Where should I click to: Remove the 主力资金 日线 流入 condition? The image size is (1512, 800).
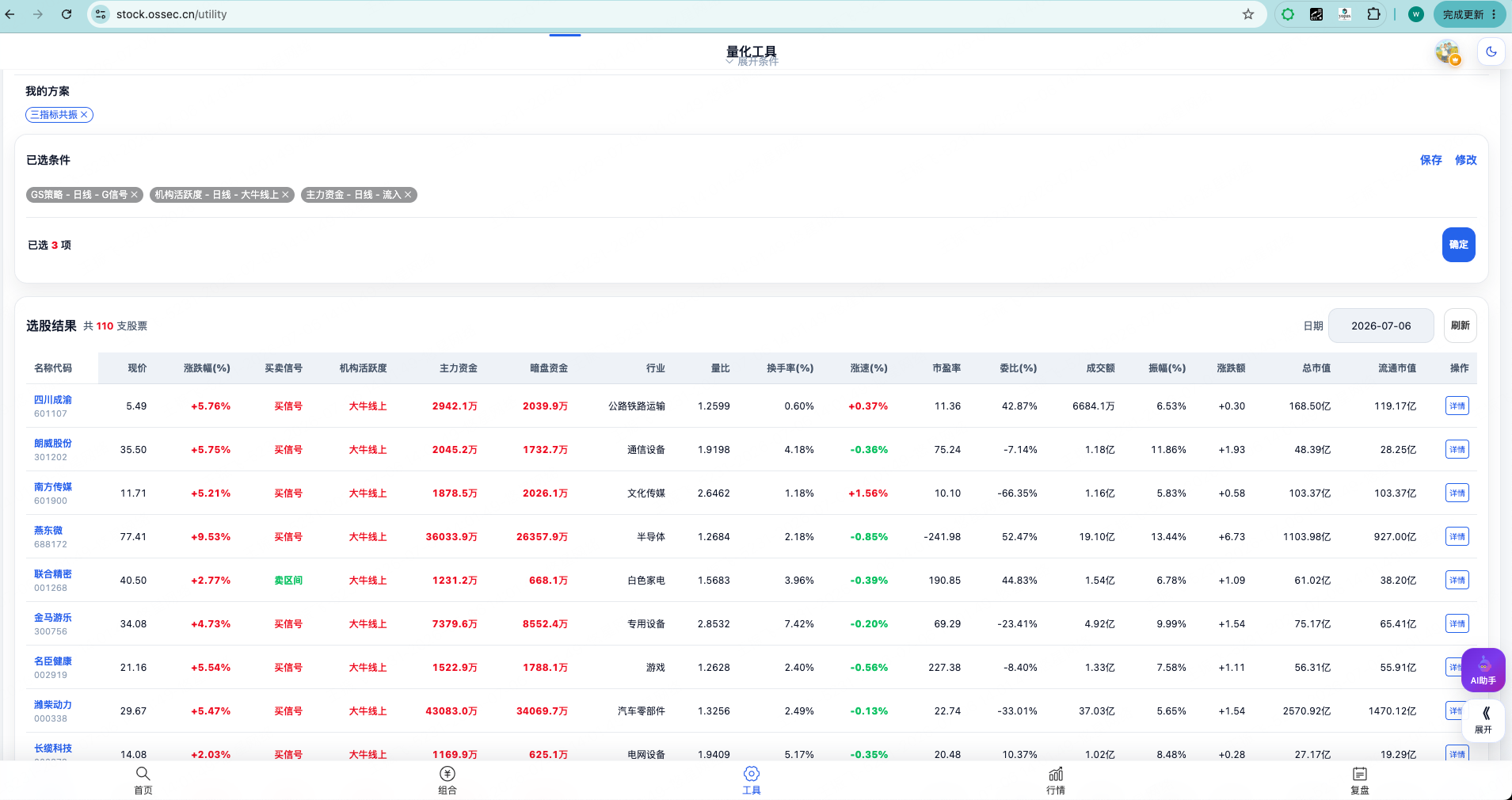[408, 195]
